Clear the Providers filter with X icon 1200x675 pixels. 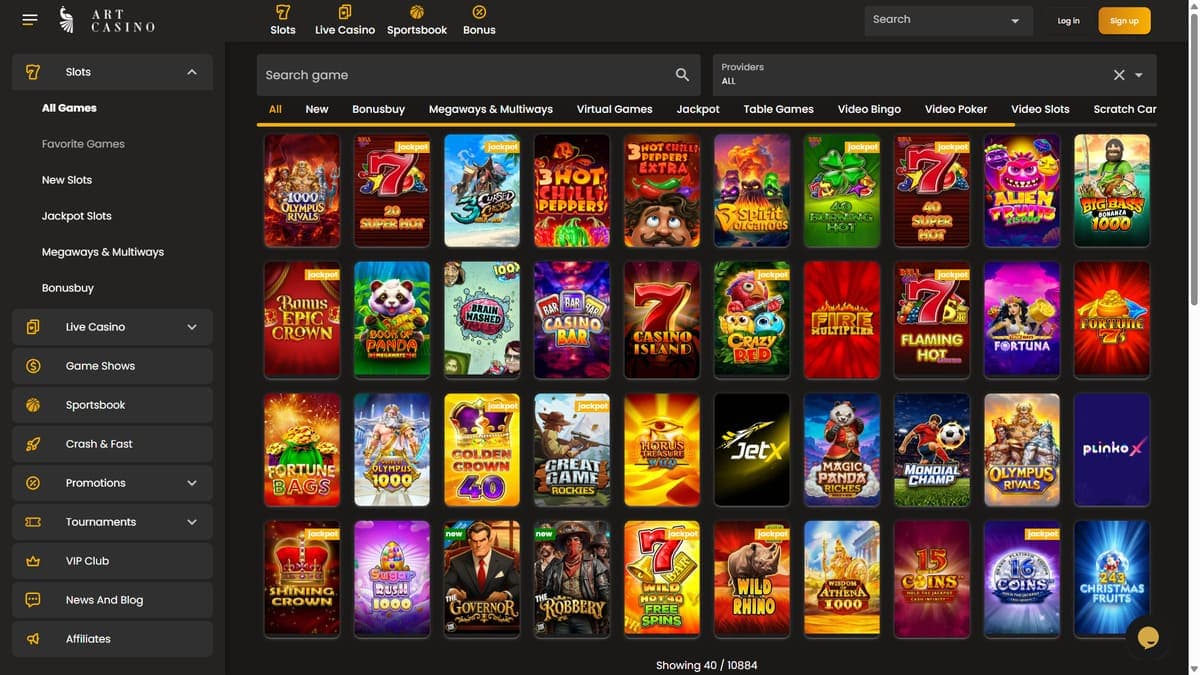coord(1119,75)
